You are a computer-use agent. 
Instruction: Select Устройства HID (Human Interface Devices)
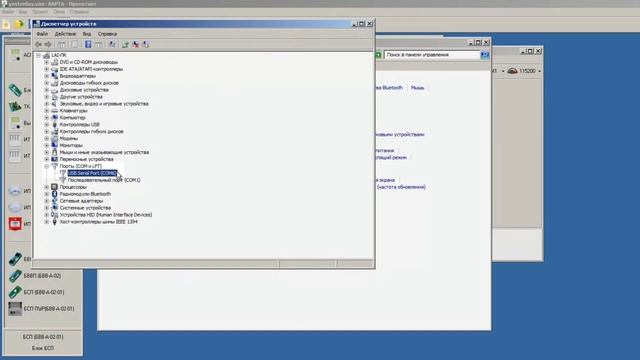click(x=106, y=215)
